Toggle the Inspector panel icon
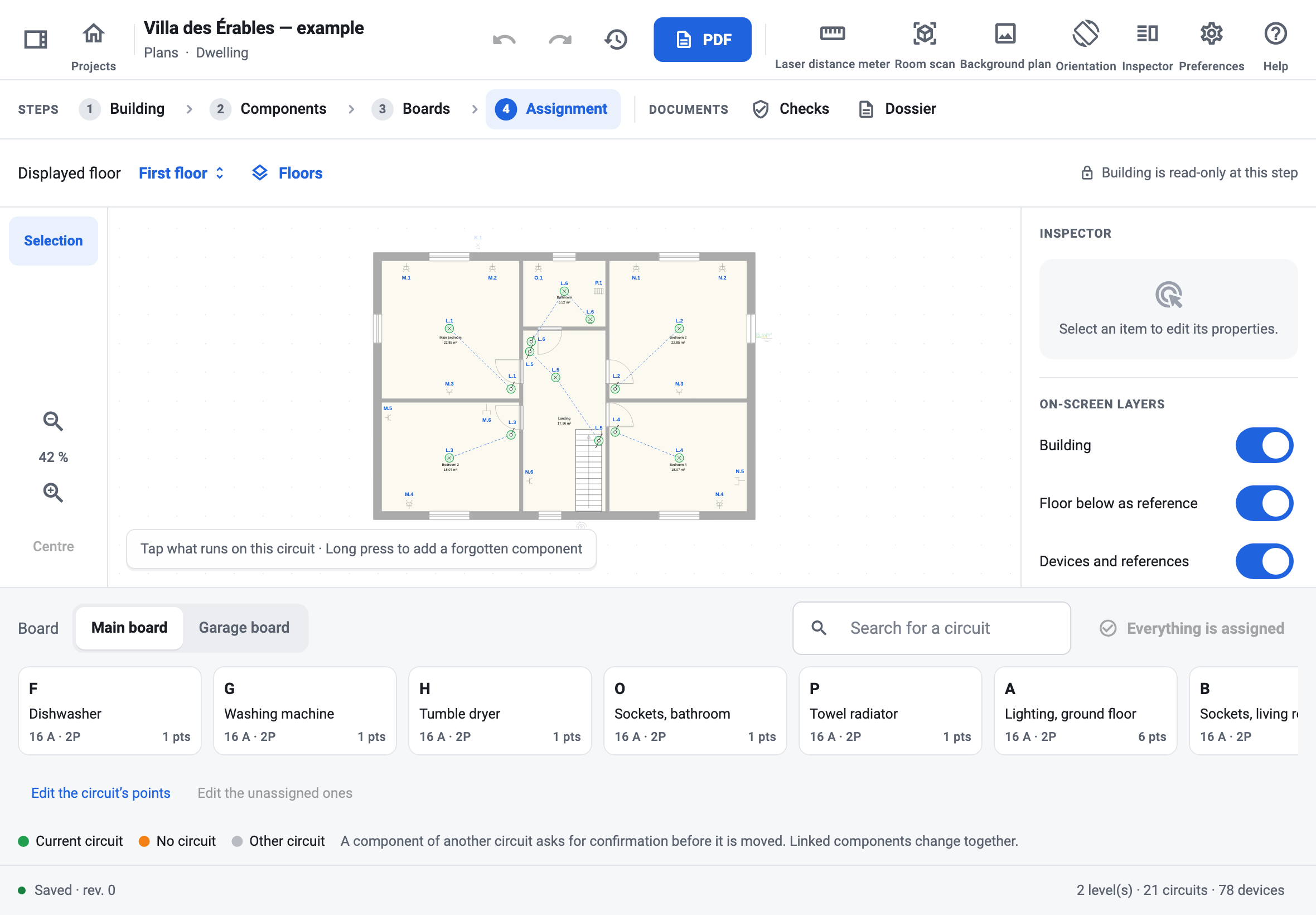1316x915 pixels. point(1147,33)
